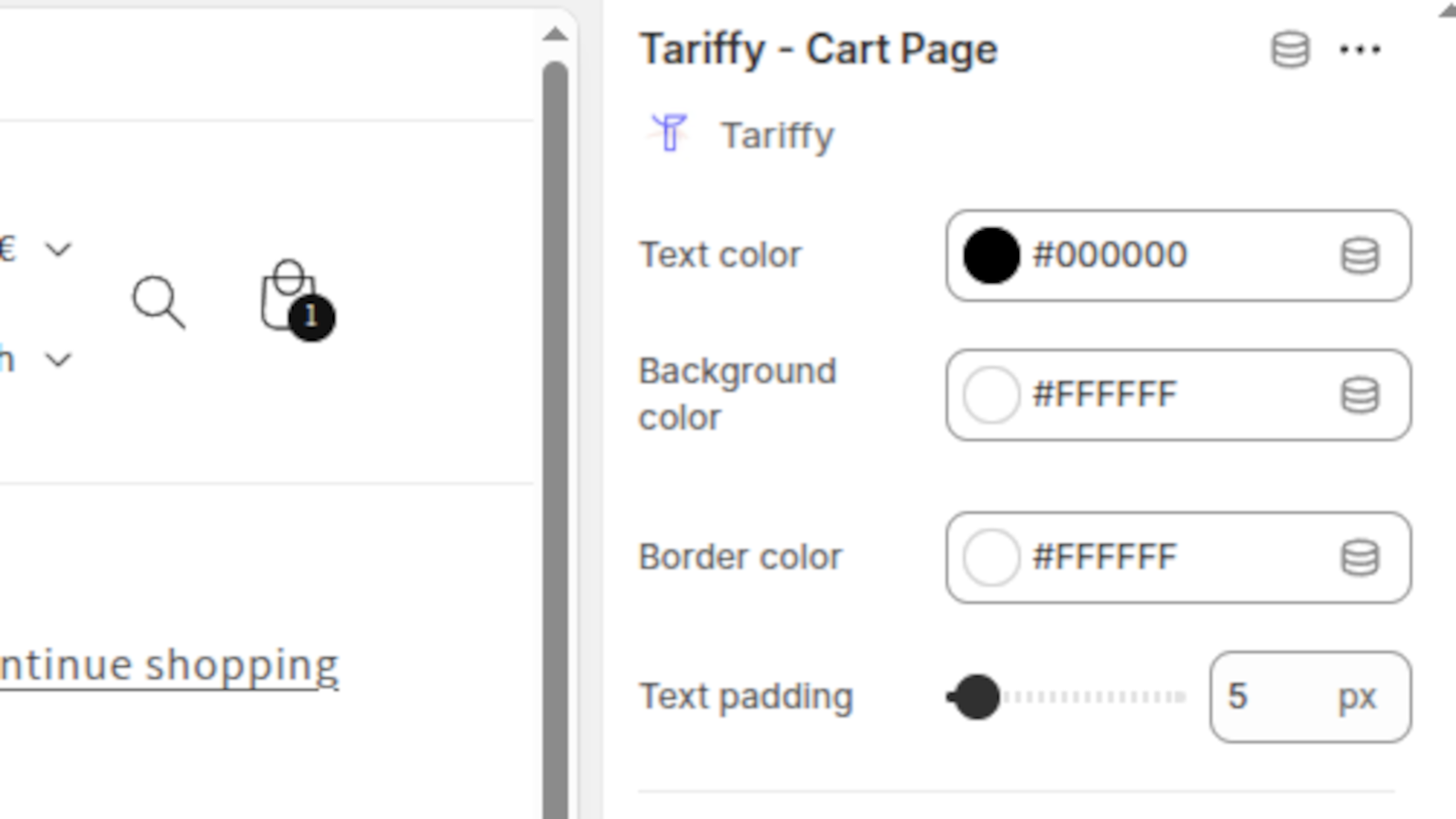This screenshot has width=1456, height=819.
Task: Open the black #000000 Text color swatch
Action: (991, 256)
